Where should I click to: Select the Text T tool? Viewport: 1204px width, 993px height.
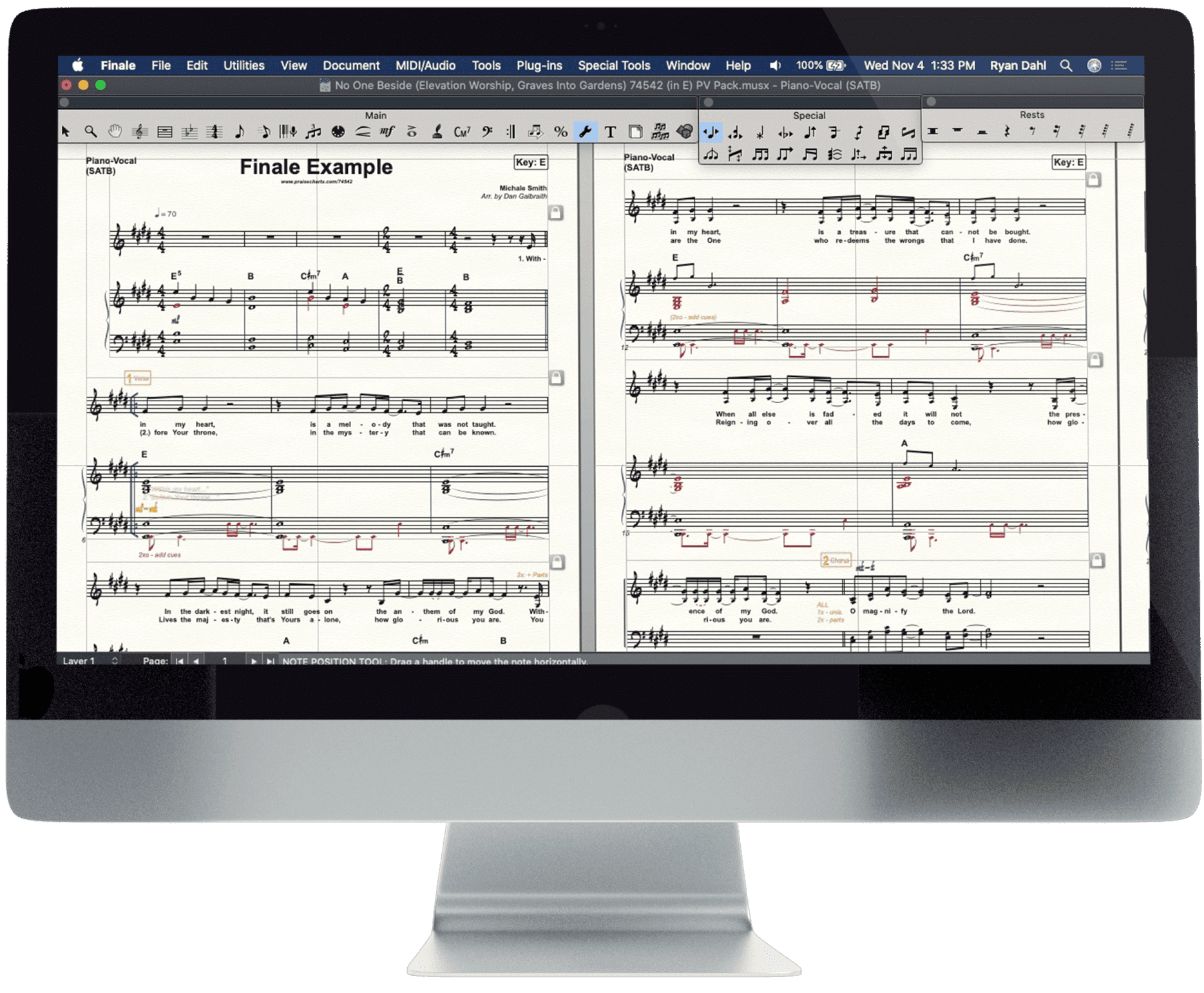coord(610,132)
